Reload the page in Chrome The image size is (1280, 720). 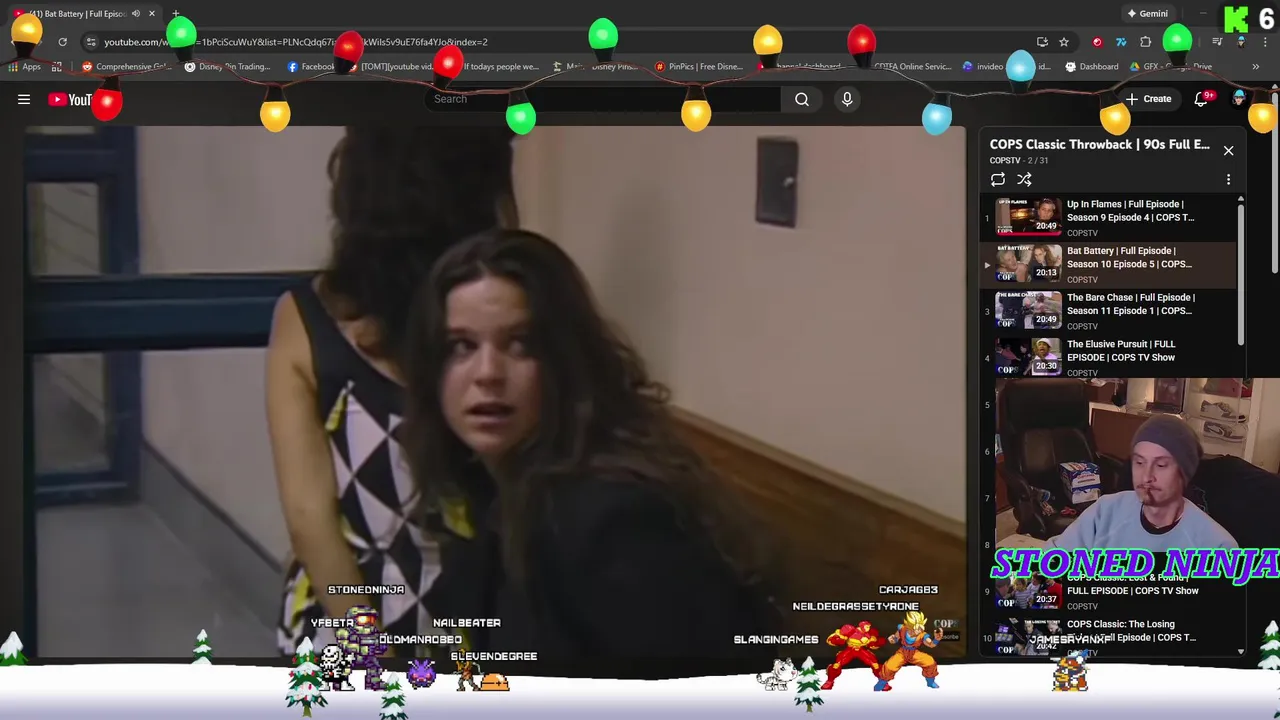pyautogui.click(x=62, y=42)
